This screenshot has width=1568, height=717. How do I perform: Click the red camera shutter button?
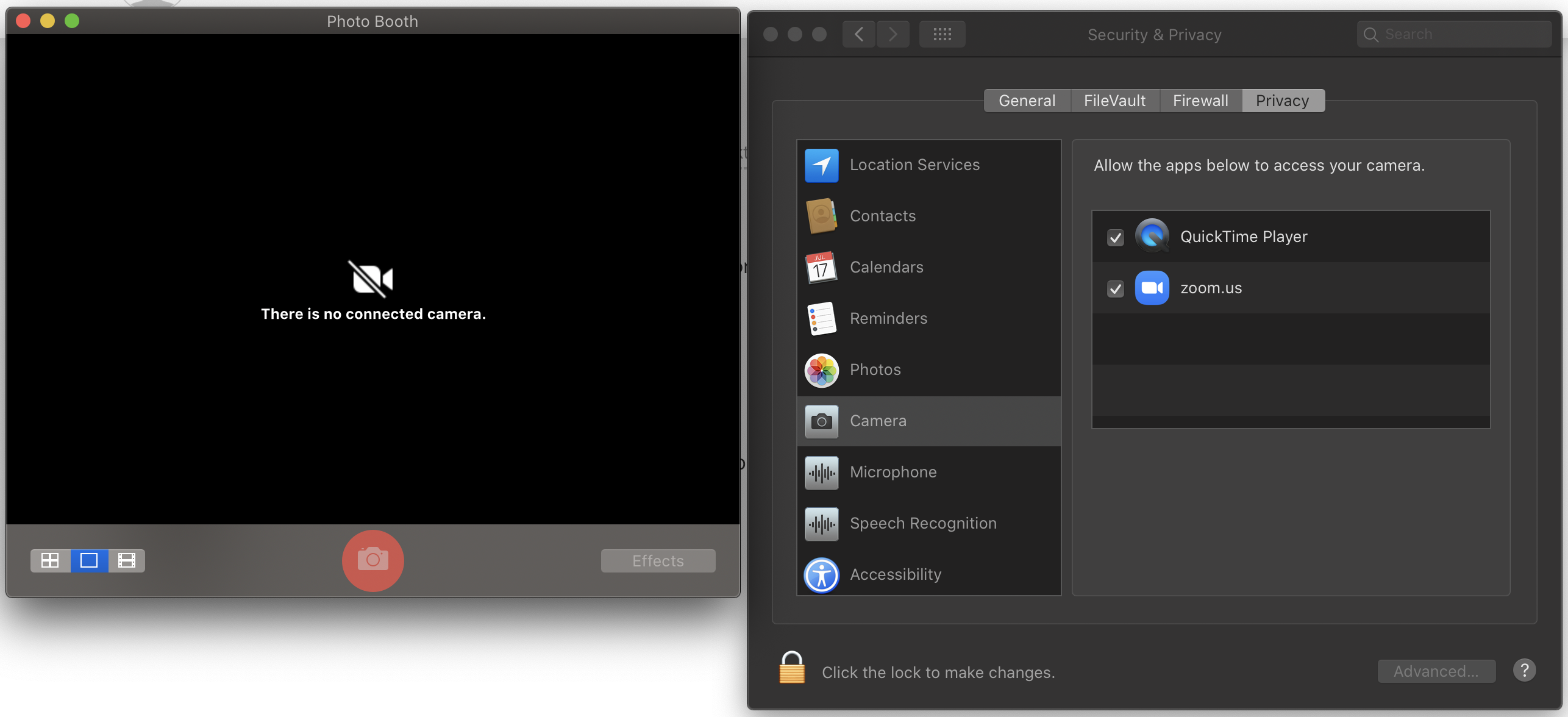pyautogui.click(x=372, y=560)
